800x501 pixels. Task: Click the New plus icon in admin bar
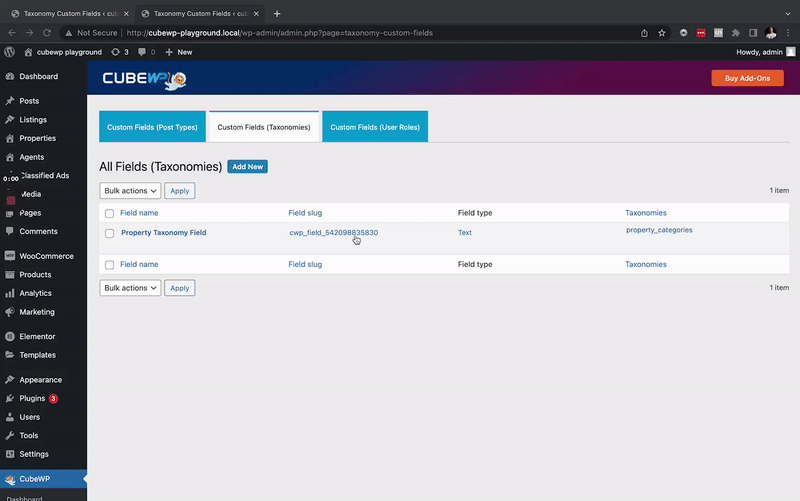point(169,52)
